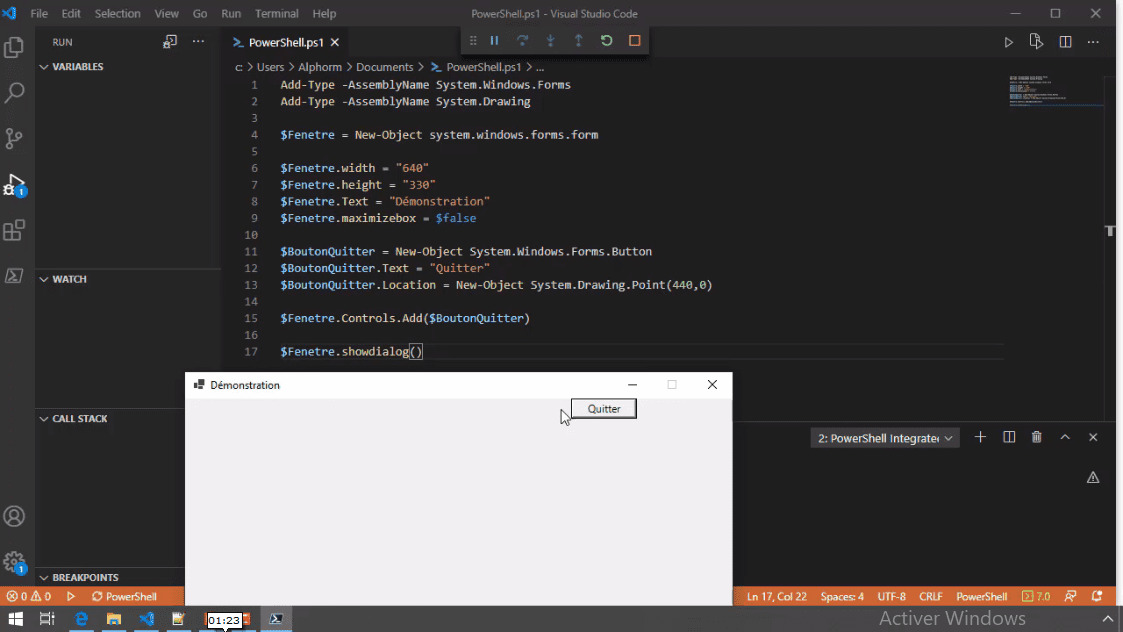Grab the debug toolbar drag handle

click(x=473, y=41)
